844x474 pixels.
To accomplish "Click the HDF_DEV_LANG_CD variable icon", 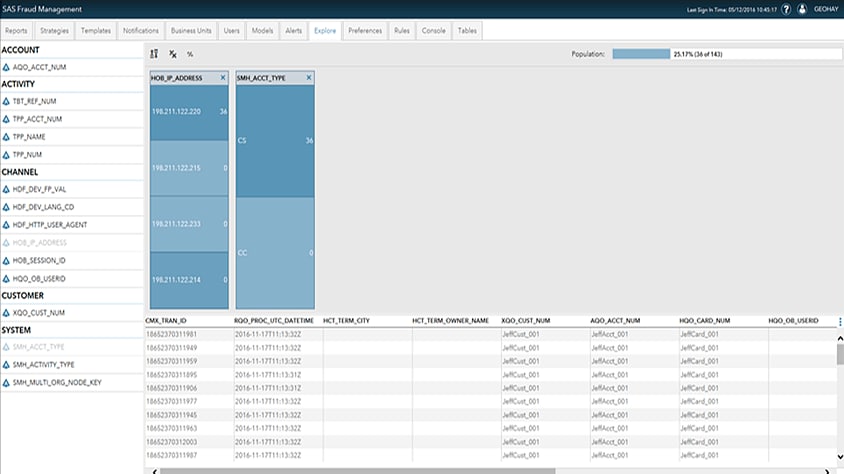I will 6,207.
